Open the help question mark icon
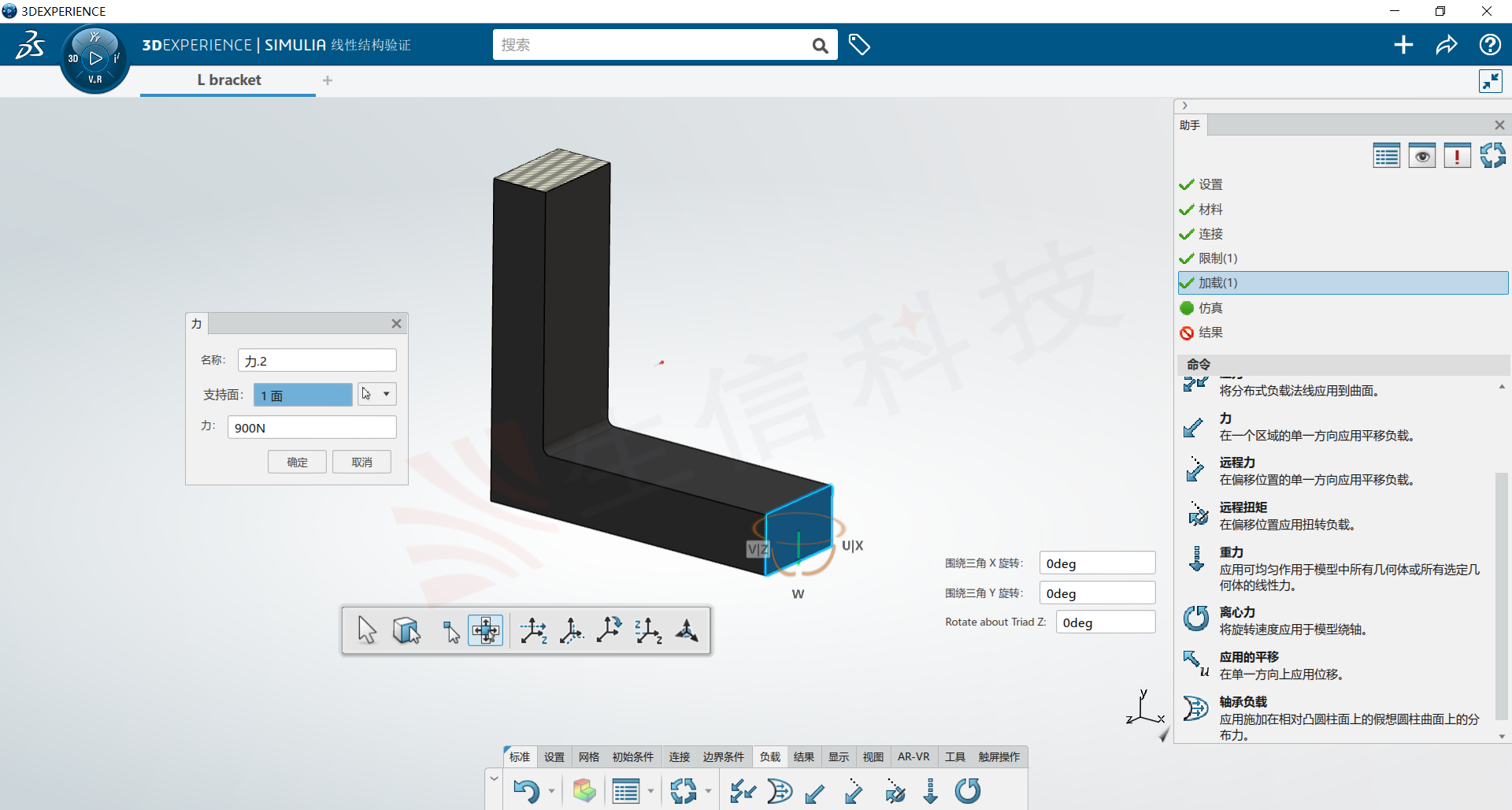Viewport: 1512px width, 810px height. tap(1490, 45)
